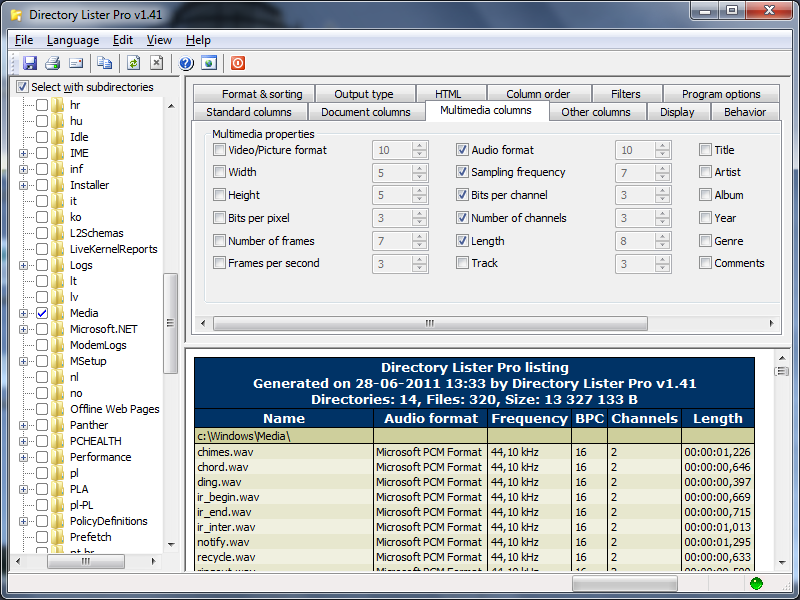This screenshot has height=600, width=800.
Task: Expand the Media folder tree node
Action: (23, 313)
